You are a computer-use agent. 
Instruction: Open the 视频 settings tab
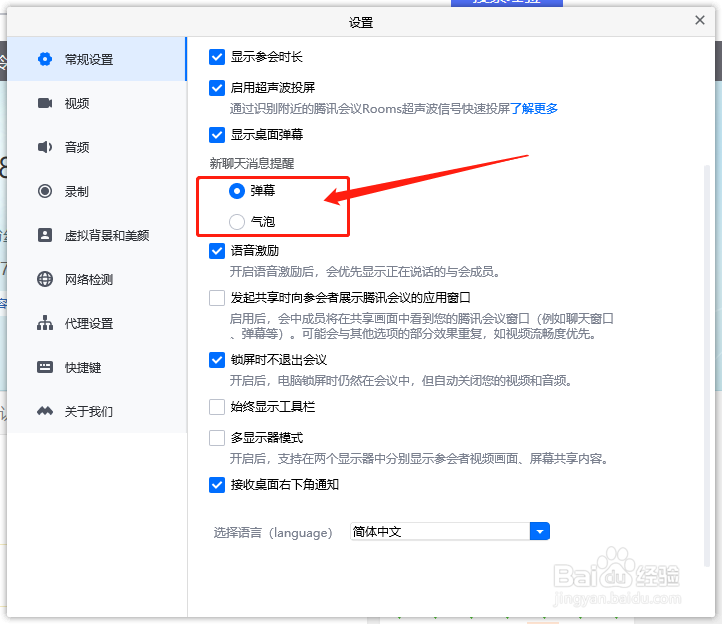97,103
